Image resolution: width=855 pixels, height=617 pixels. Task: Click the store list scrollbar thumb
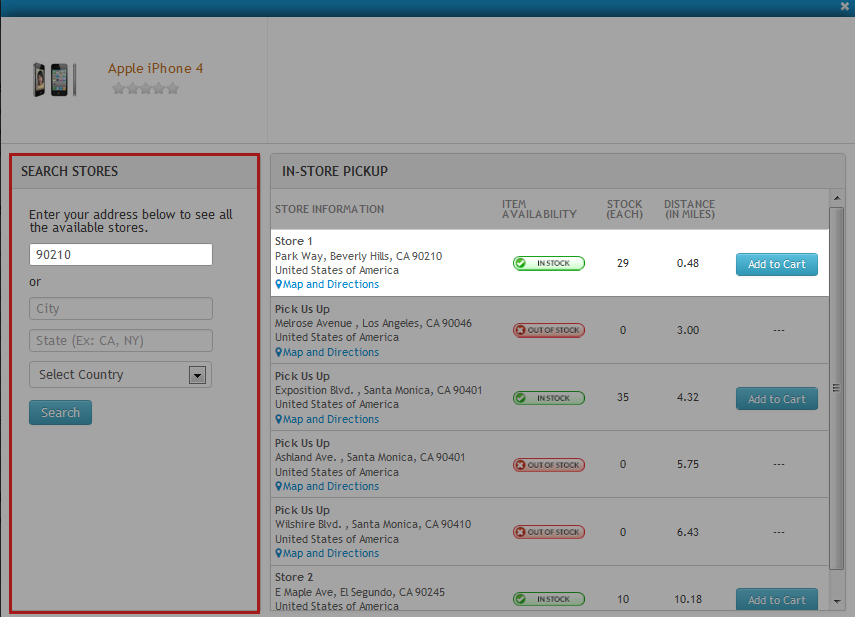[836, 388]
